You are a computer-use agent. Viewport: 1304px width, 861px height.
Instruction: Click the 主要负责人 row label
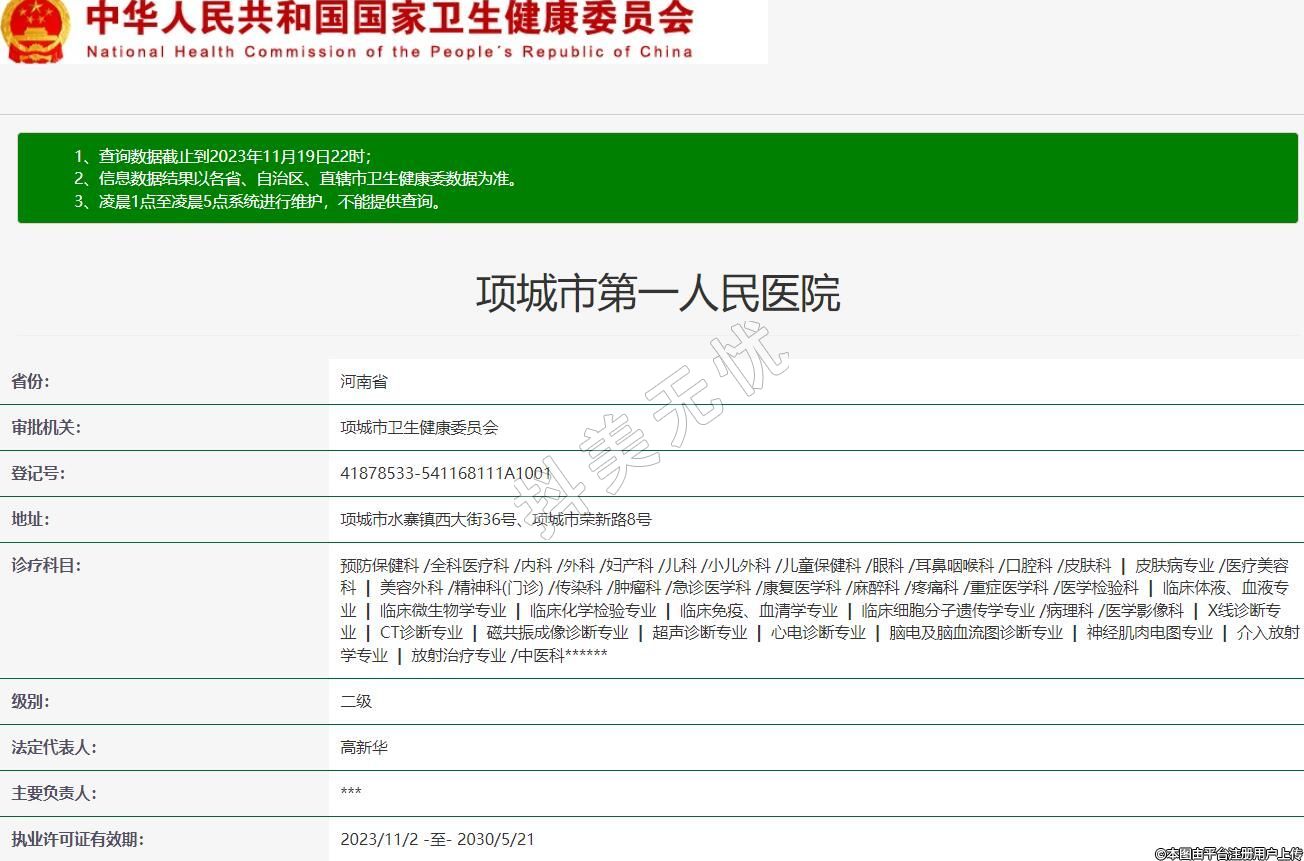(x=54, y=793)
